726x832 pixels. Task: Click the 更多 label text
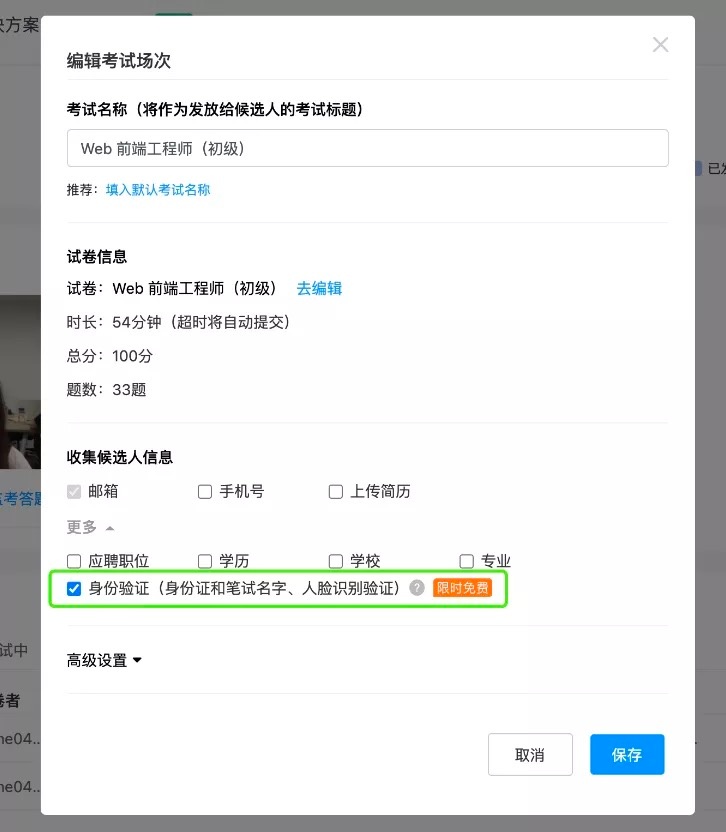(x=82, y=527)
